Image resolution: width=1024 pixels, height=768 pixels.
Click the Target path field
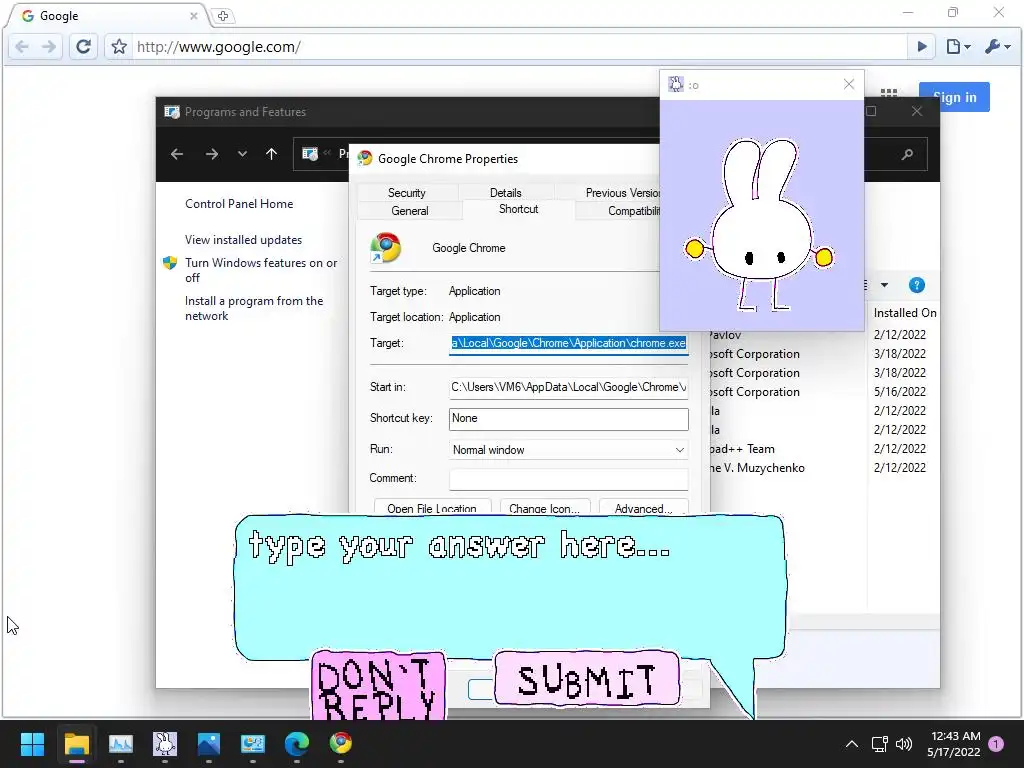click(568, 343)
